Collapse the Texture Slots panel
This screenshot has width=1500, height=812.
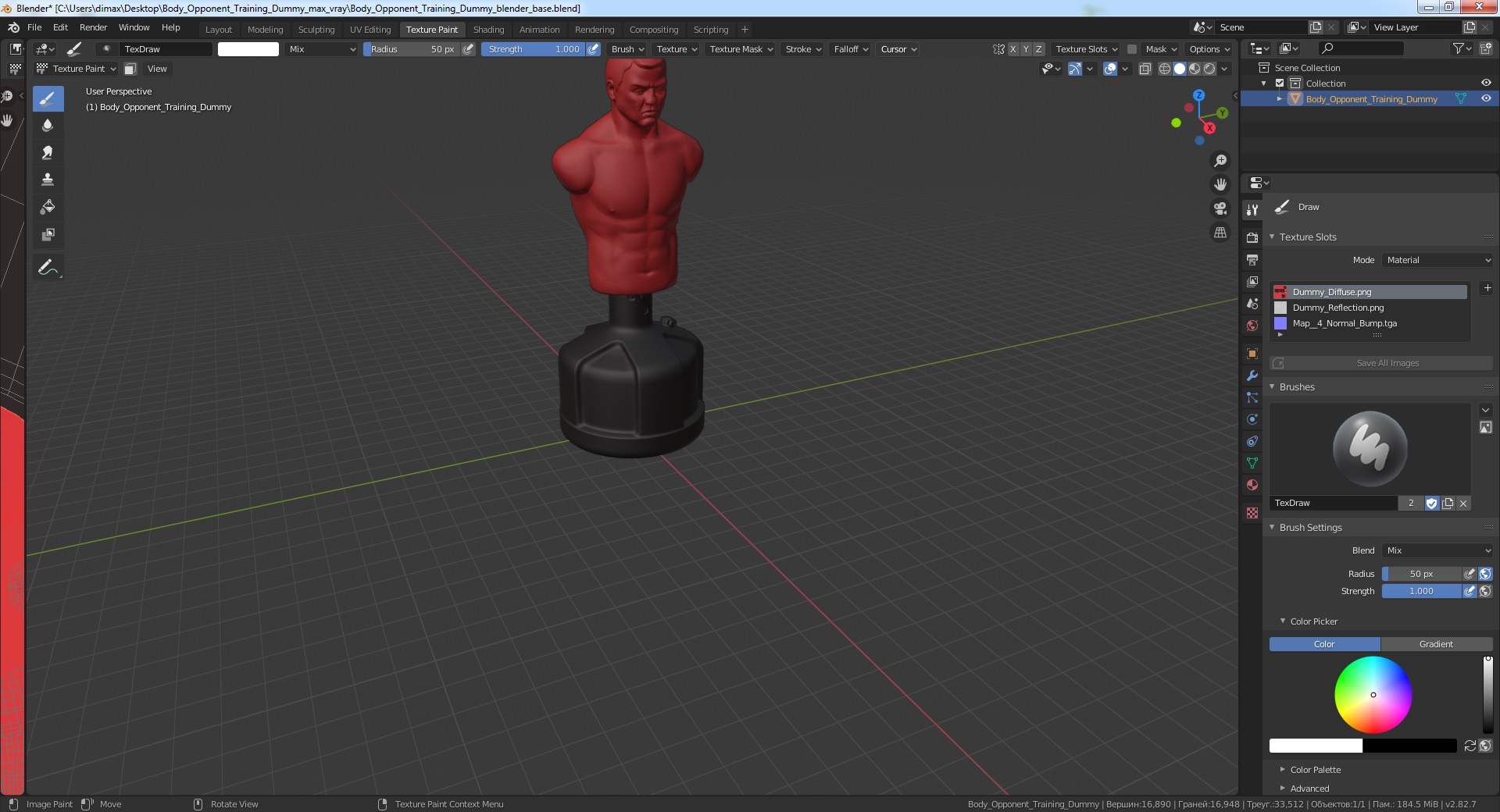(x=1272, y=237)
